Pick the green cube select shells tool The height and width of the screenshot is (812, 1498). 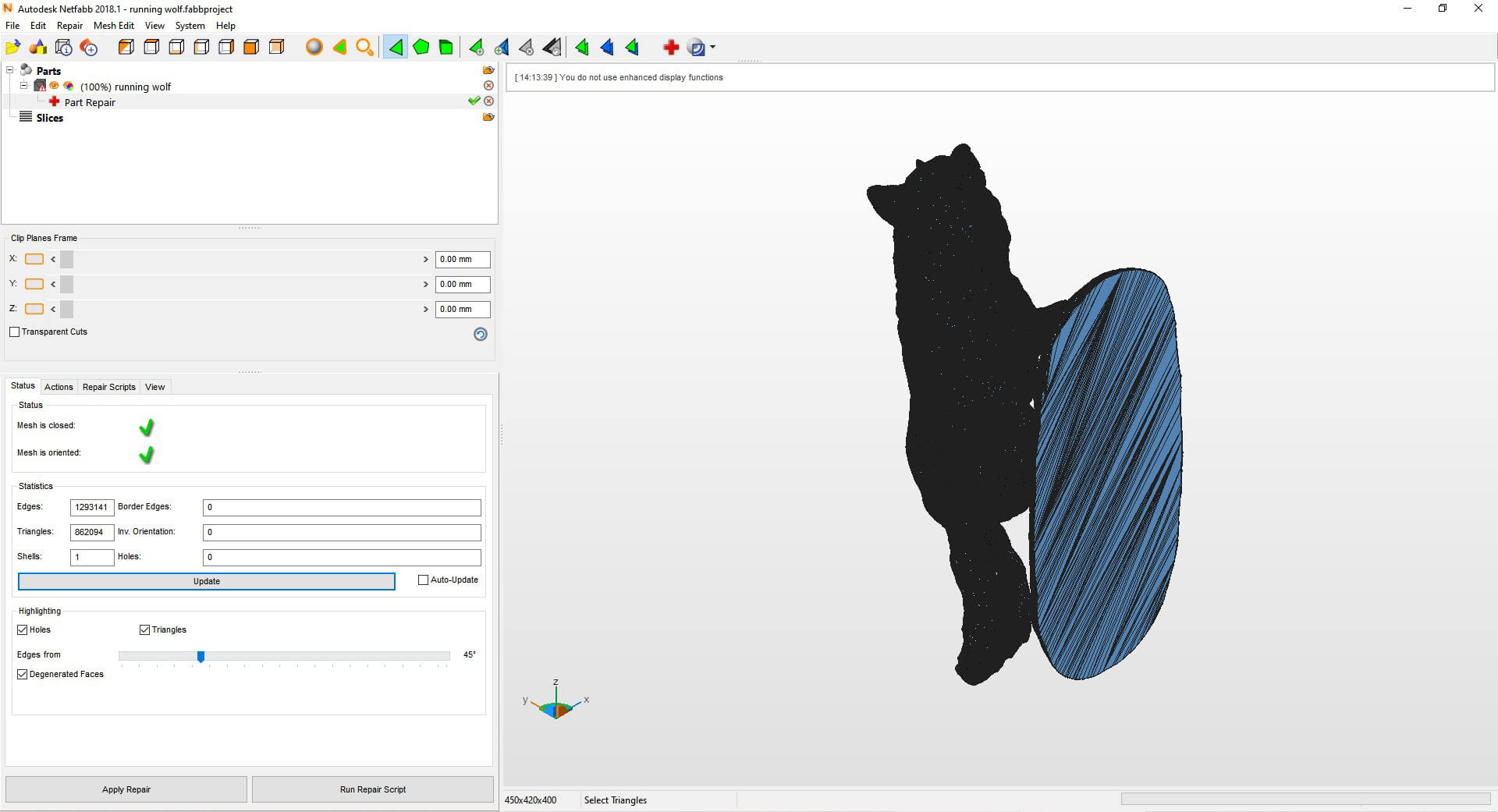(x=445, y=48)
